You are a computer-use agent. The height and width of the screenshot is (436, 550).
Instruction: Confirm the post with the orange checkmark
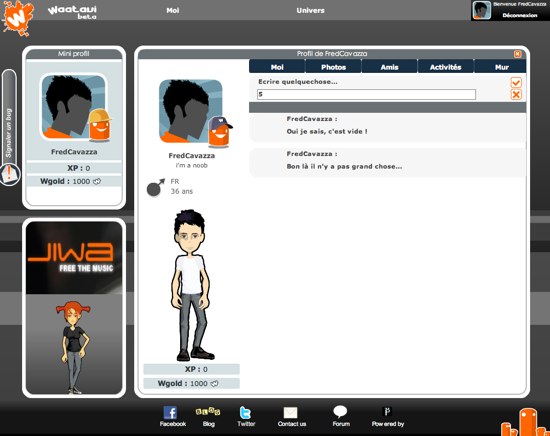(516, 82)
